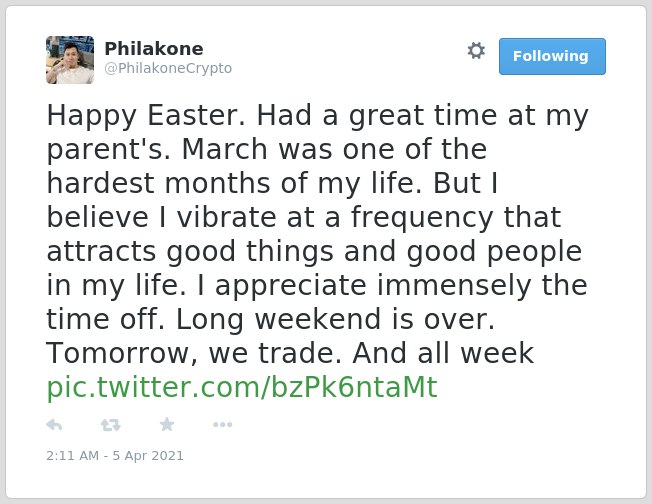Toggle the Following button
Screen dimensions: 652x504
pyautogui.click(x=552, y=57)
